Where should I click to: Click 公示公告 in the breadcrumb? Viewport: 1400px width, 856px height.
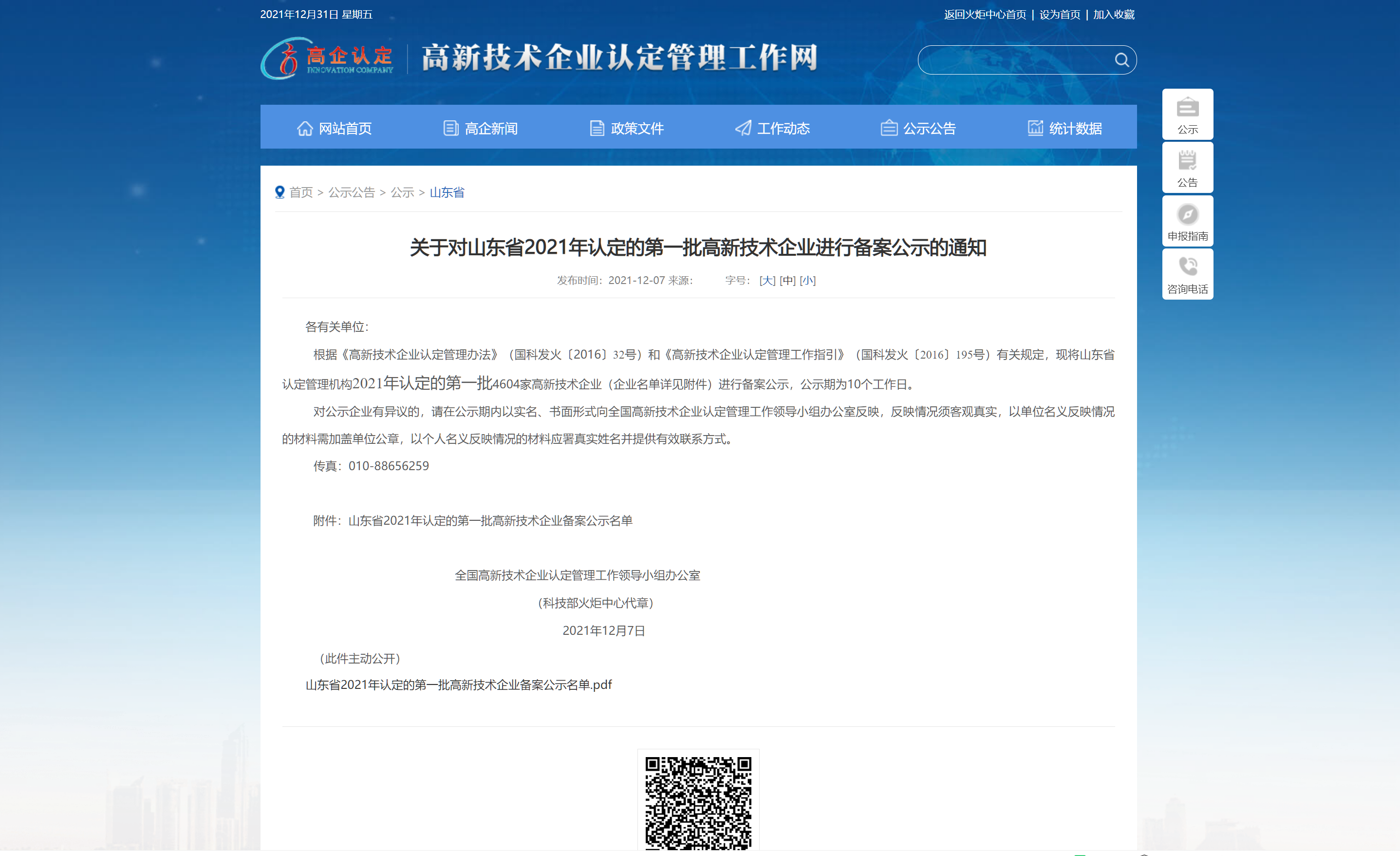coord(352,193)
